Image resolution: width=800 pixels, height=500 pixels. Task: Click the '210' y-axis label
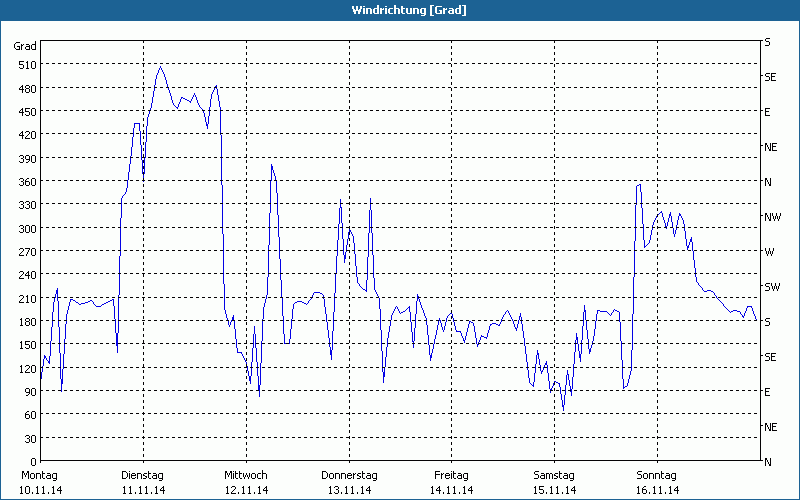click(x=28, y=299)
